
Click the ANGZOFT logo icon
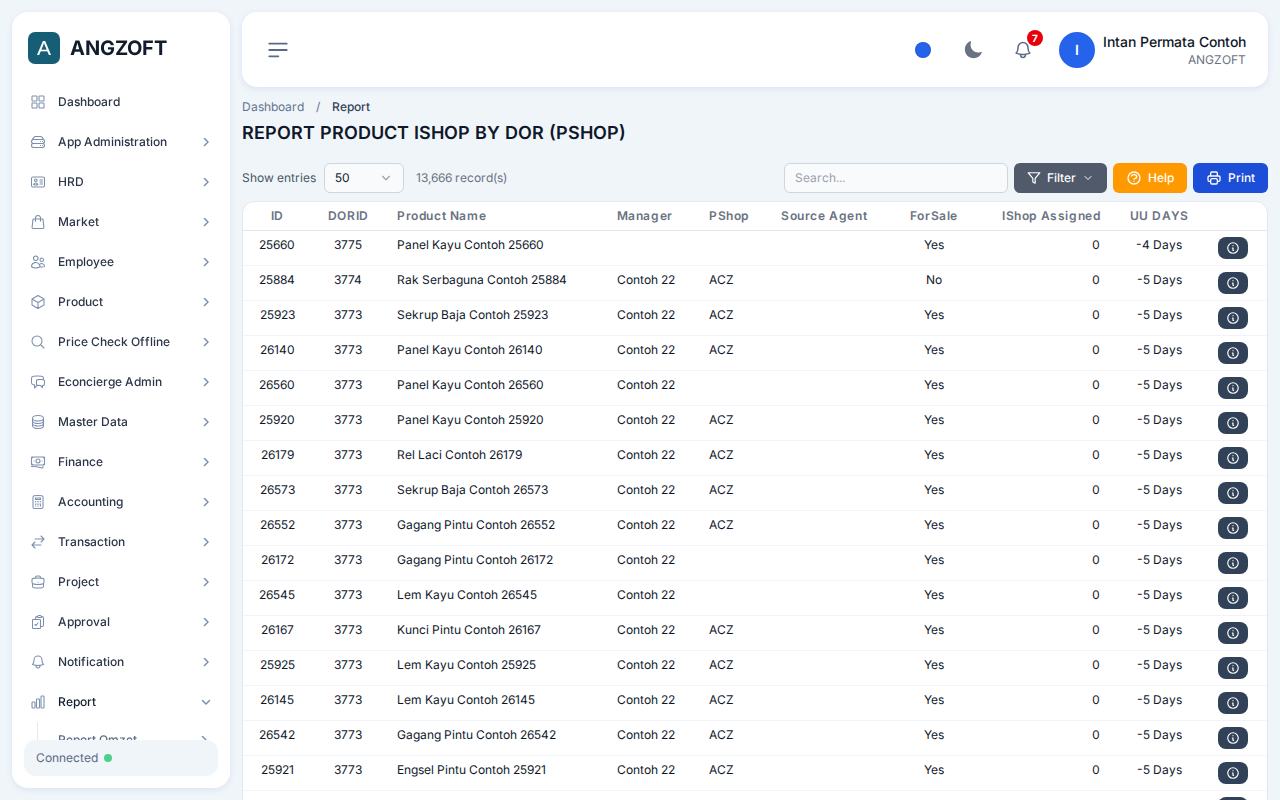pos(44,48)
